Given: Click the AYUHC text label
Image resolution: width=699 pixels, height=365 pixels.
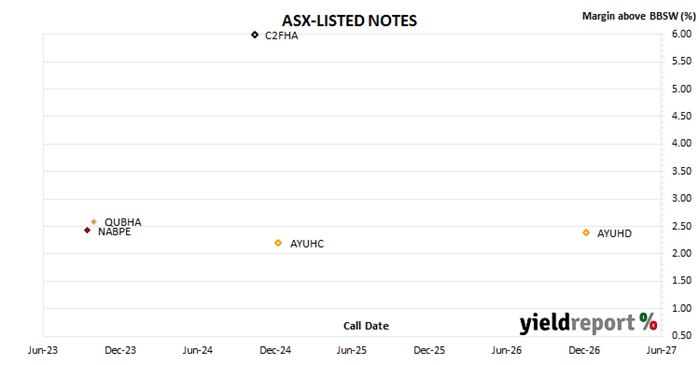Looking at the screenshot, I should pos(307,244).
